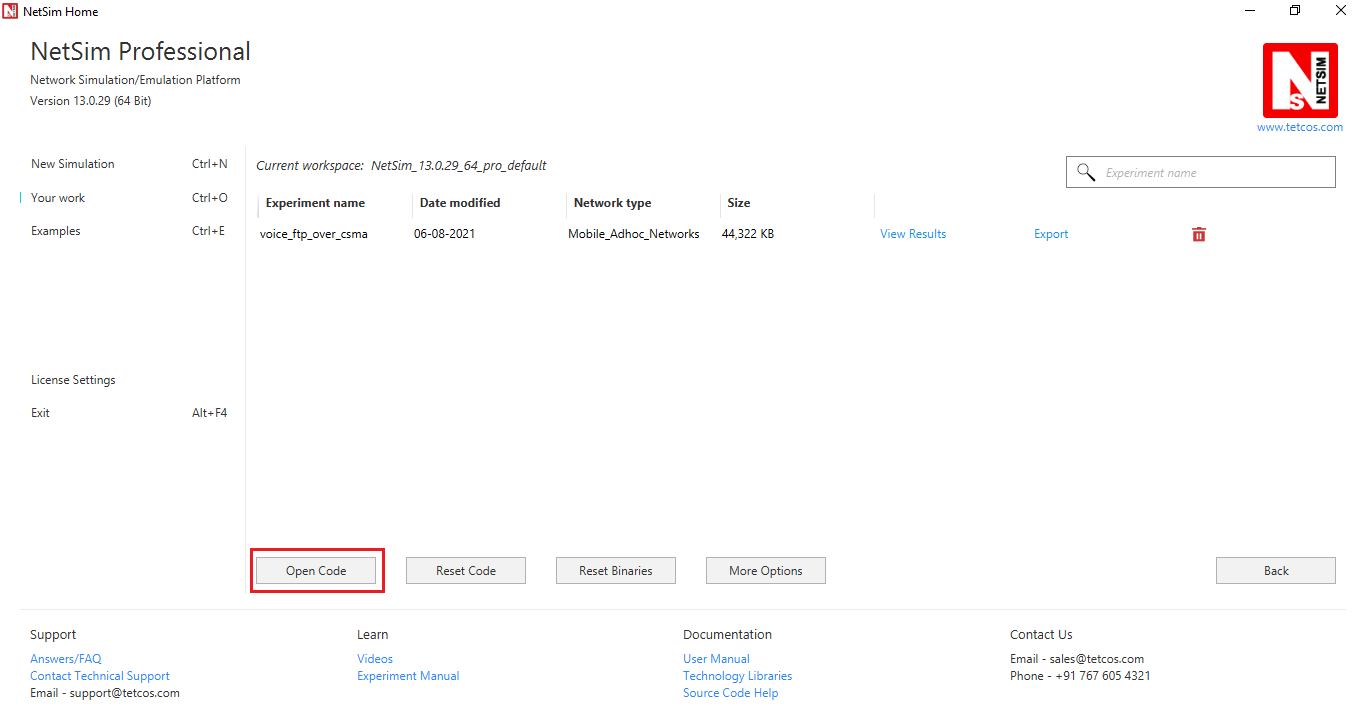Open License Settings
The image size is (1366, 728).
[x=73, y=380]
